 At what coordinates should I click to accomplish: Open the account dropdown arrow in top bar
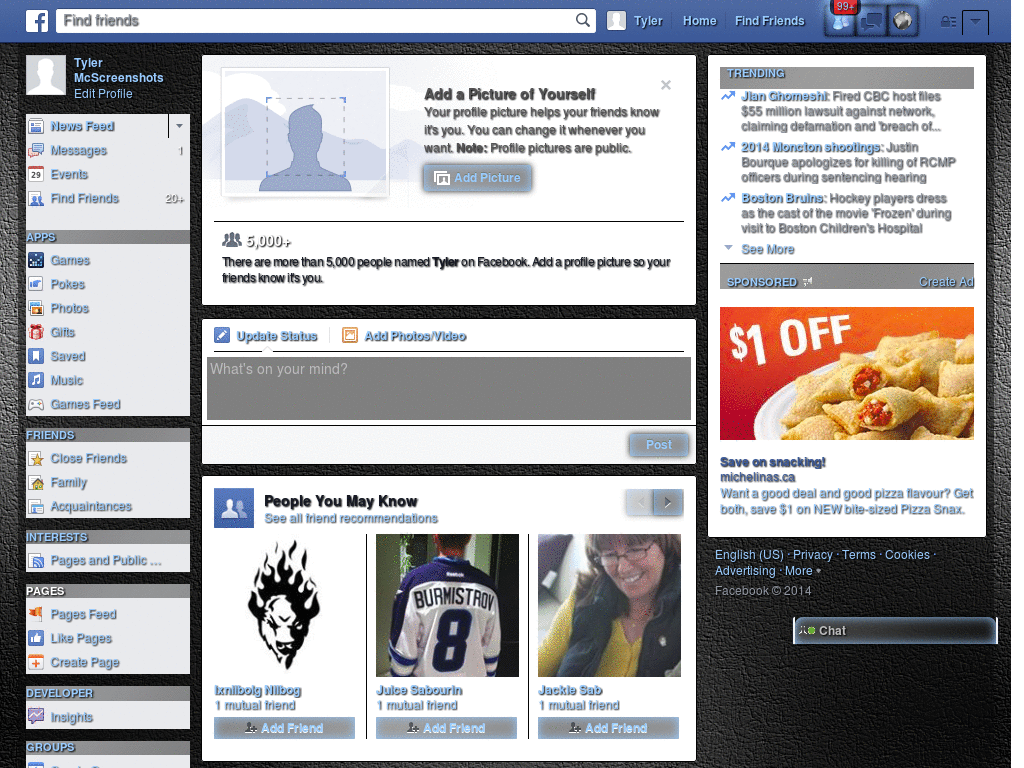[975, 22]
